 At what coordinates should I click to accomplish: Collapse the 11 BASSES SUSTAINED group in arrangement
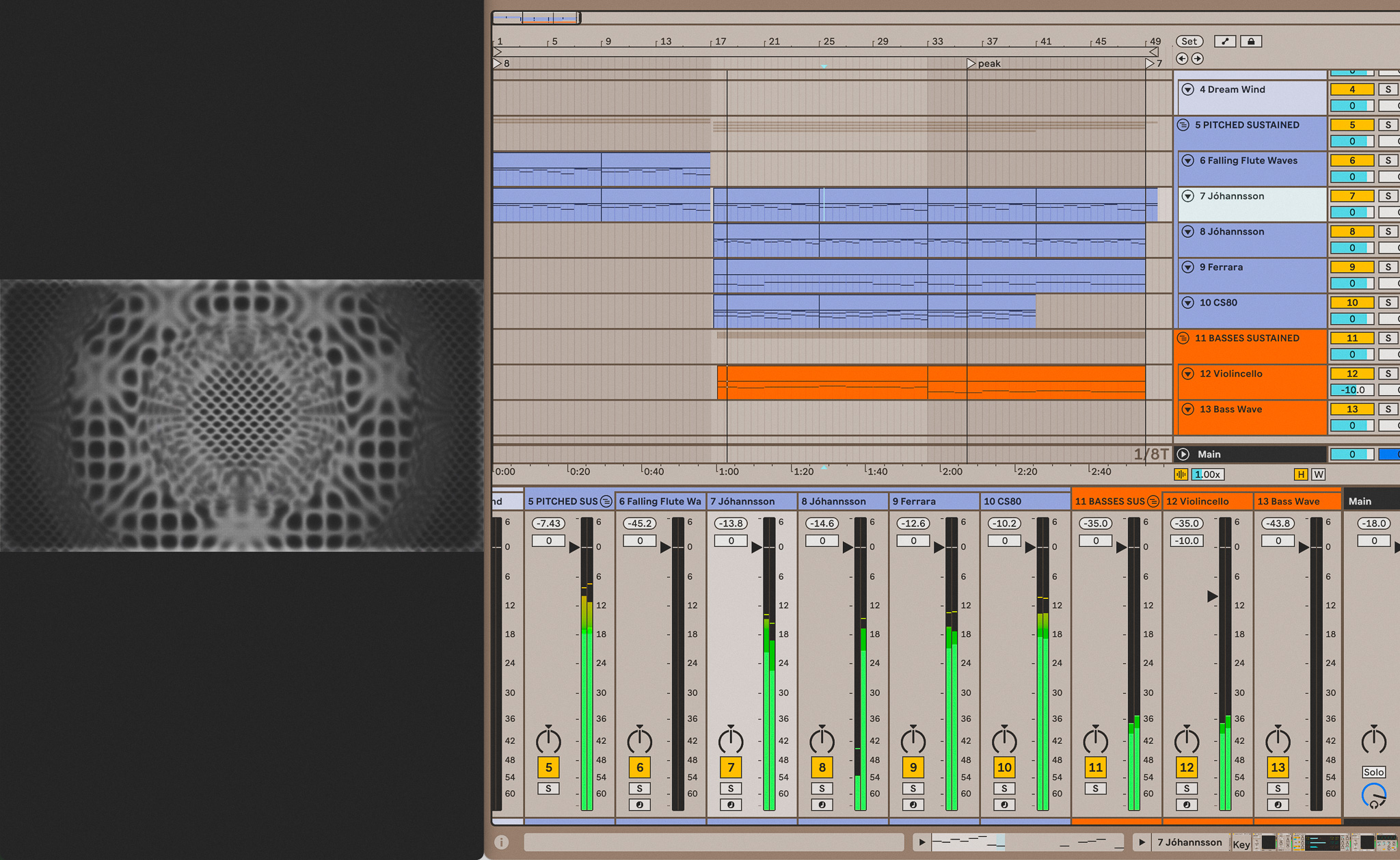1183,338
